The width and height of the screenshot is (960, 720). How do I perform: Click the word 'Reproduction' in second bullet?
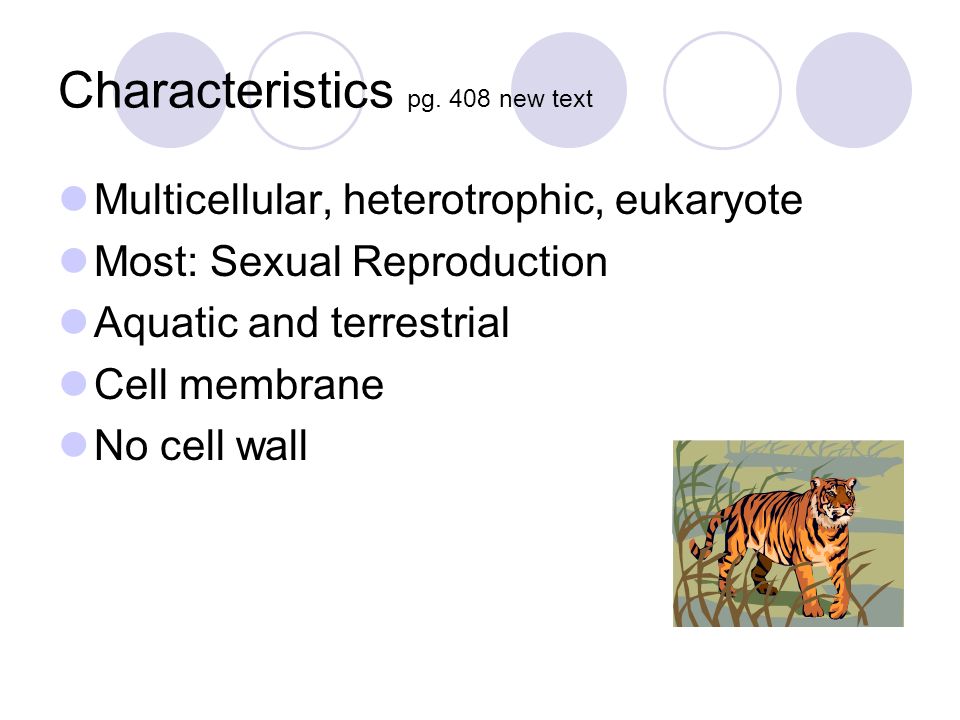(479, 261)
